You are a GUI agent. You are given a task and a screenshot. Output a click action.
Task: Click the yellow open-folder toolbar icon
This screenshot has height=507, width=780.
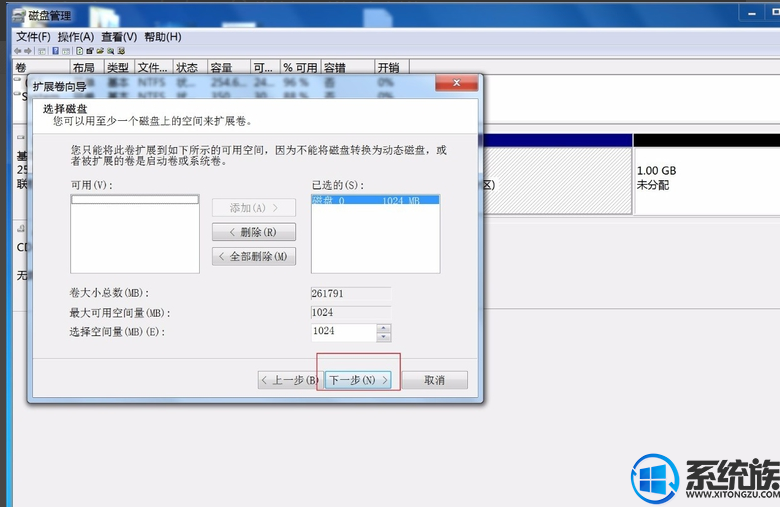coord(100,51)
